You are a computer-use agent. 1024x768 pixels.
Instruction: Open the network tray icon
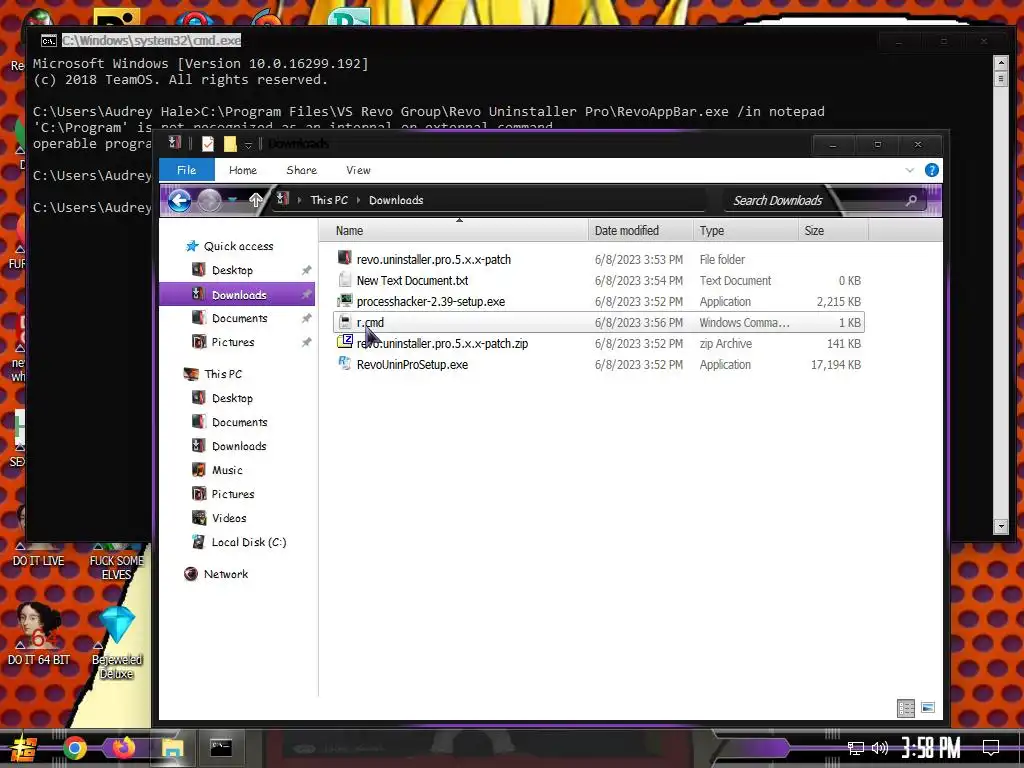pyautogui.click(x=855, y=748)
